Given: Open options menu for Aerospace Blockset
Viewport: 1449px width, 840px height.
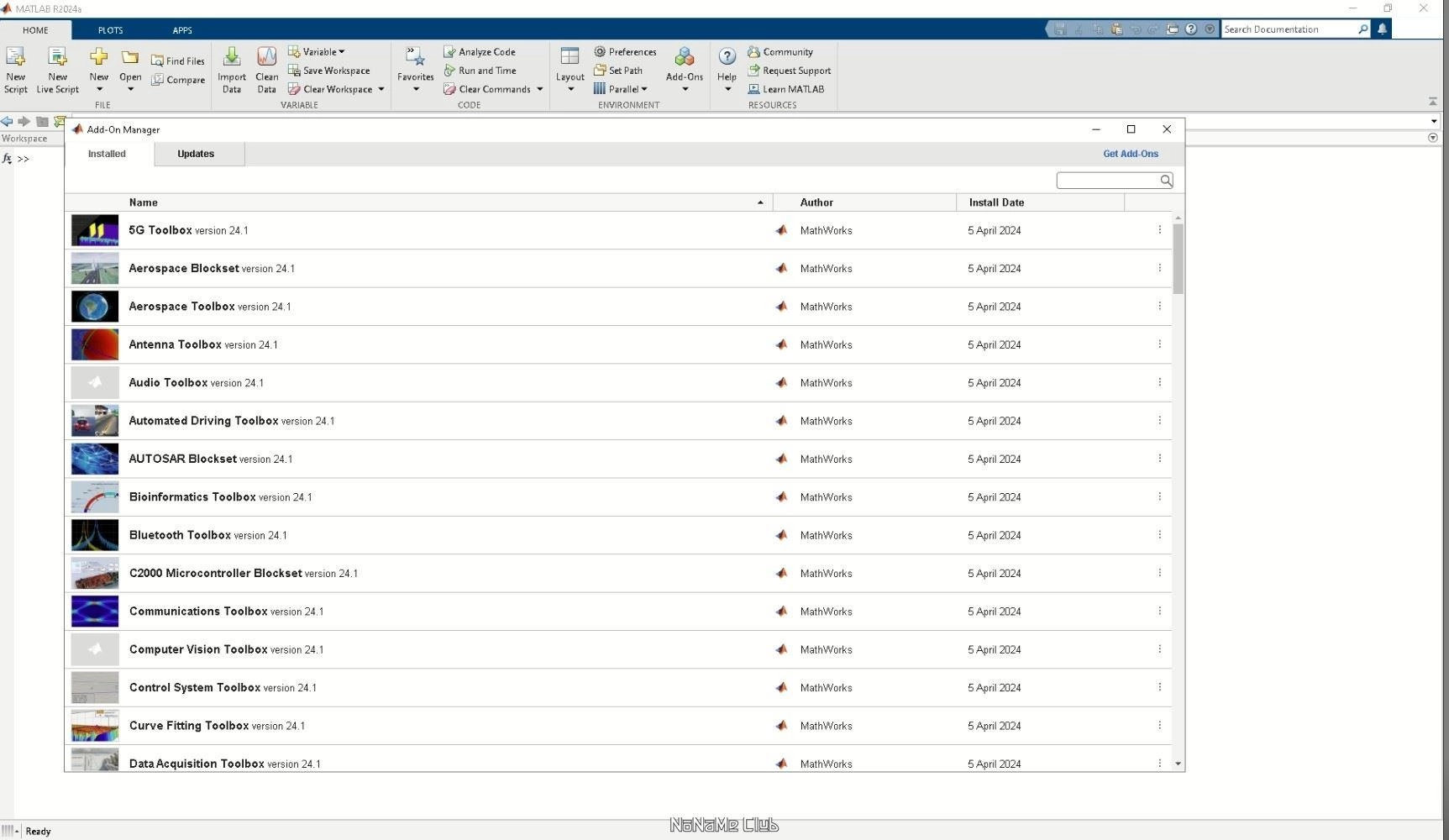Looking at the screenshot, I should click(1160, 268).
